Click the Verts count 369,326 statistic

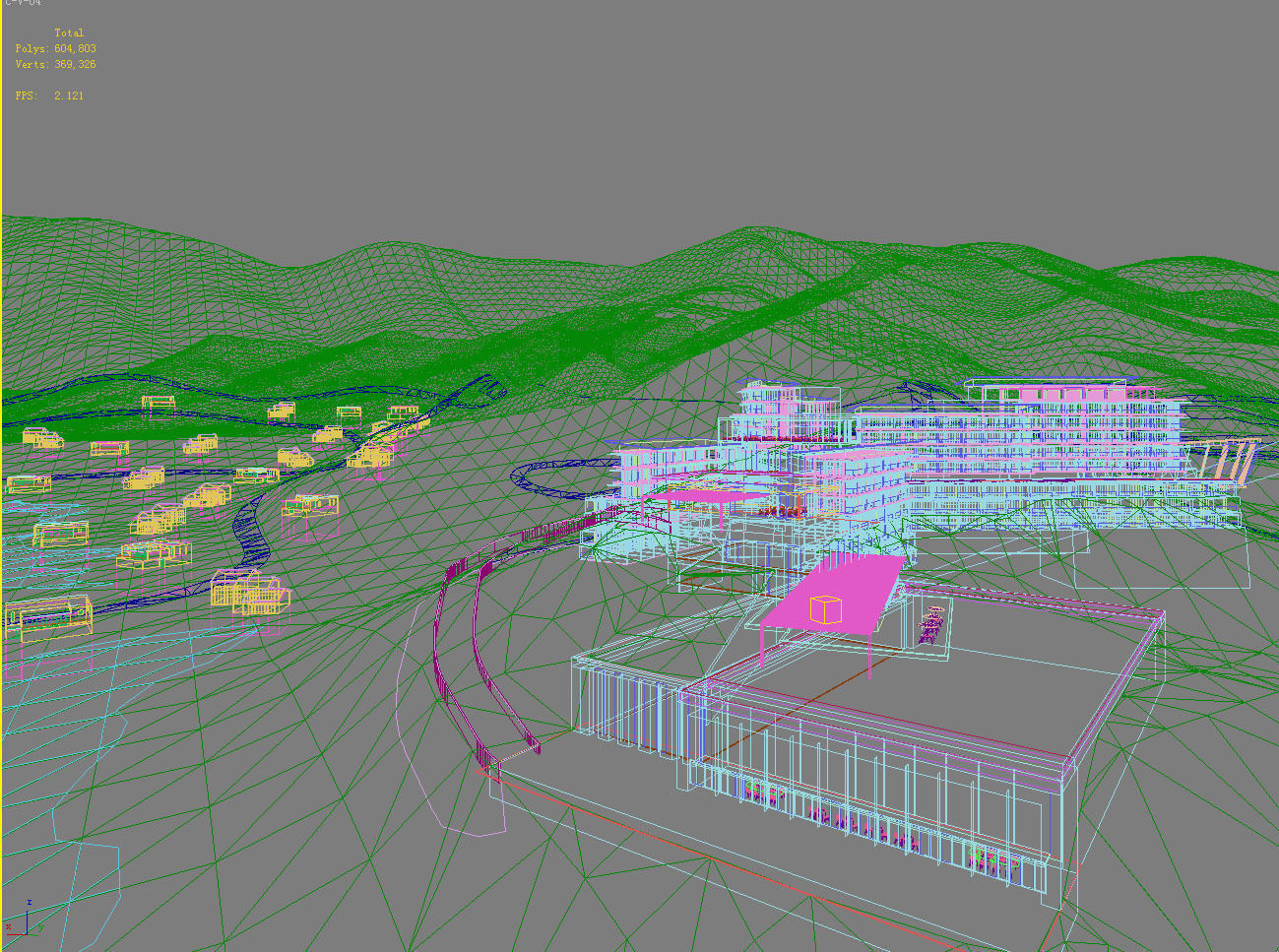tap(55, 64)
